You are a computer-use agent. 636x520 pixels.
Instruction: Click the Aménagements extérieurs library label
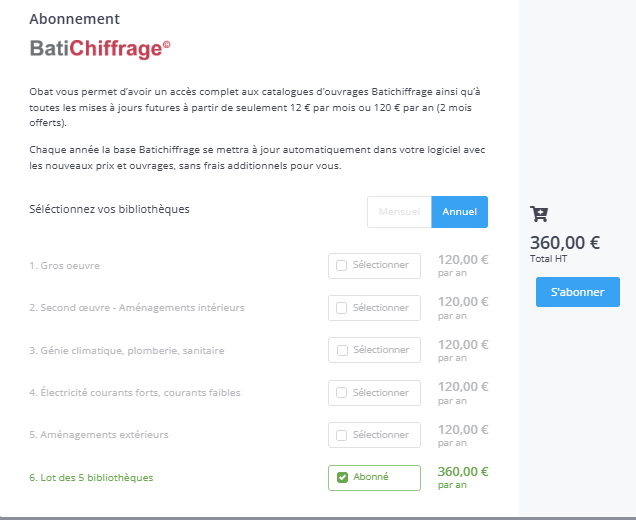click(x=99, y=435)
